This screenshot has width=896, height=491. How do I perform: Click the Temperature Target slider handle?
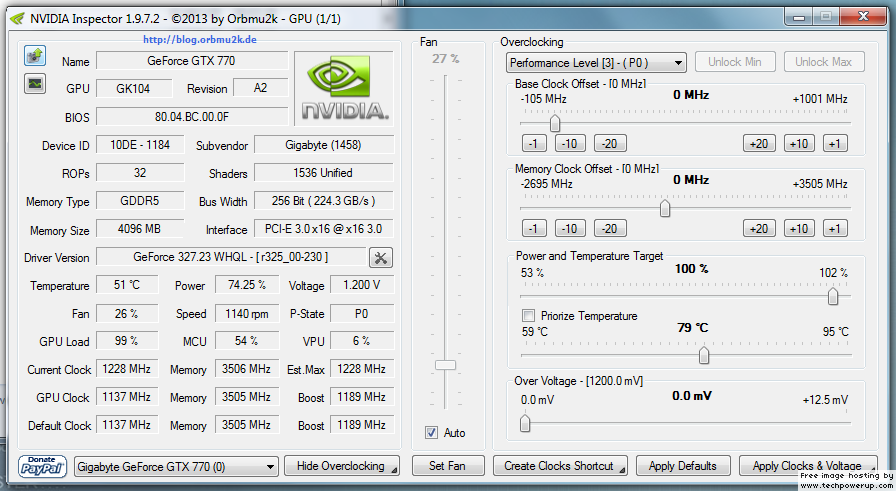[704, 355]
